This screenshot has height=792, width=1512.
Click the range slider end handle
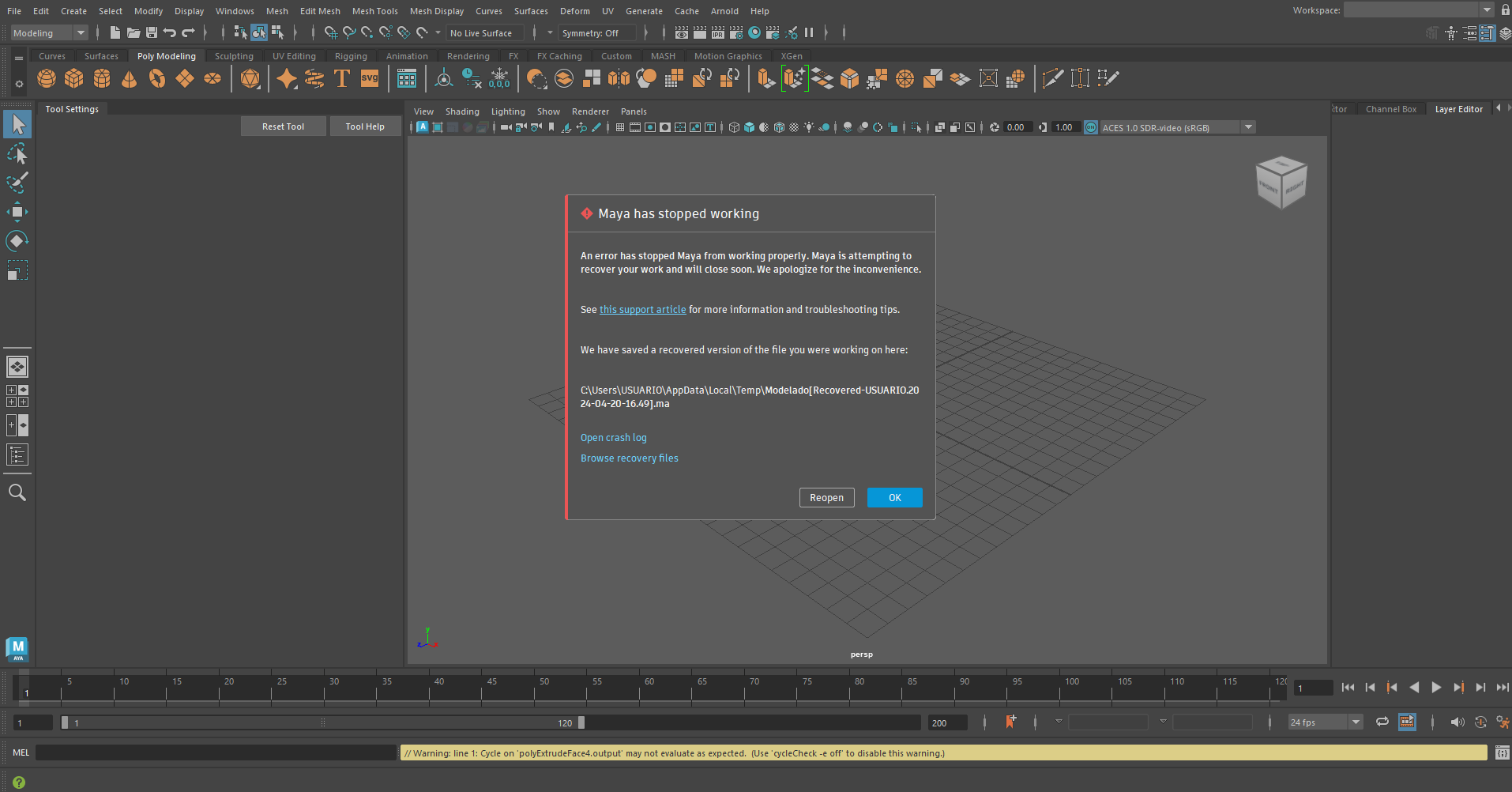click(581, 722)
